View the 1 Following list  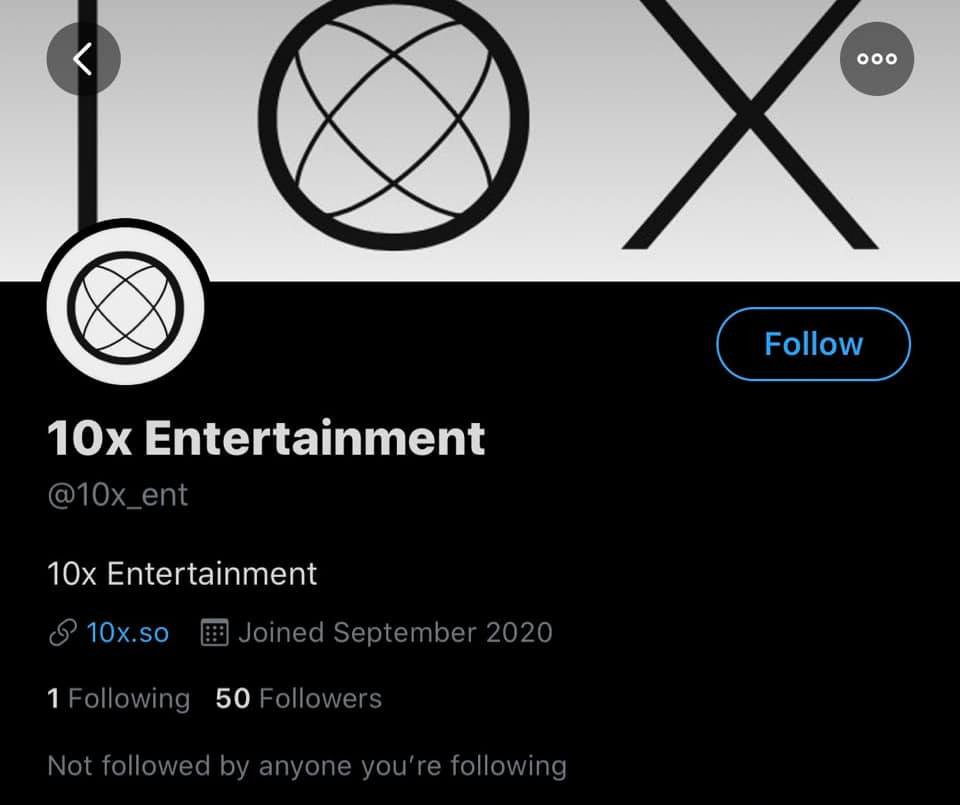pos(118,698)
